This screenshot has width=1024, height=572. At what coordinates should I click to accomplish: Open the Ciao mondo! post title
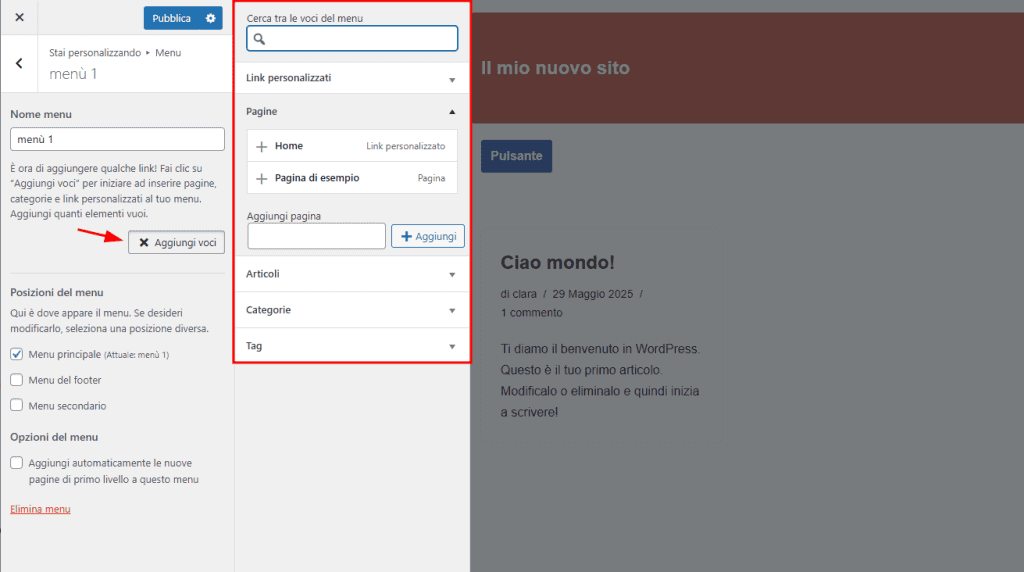(557, 262)
